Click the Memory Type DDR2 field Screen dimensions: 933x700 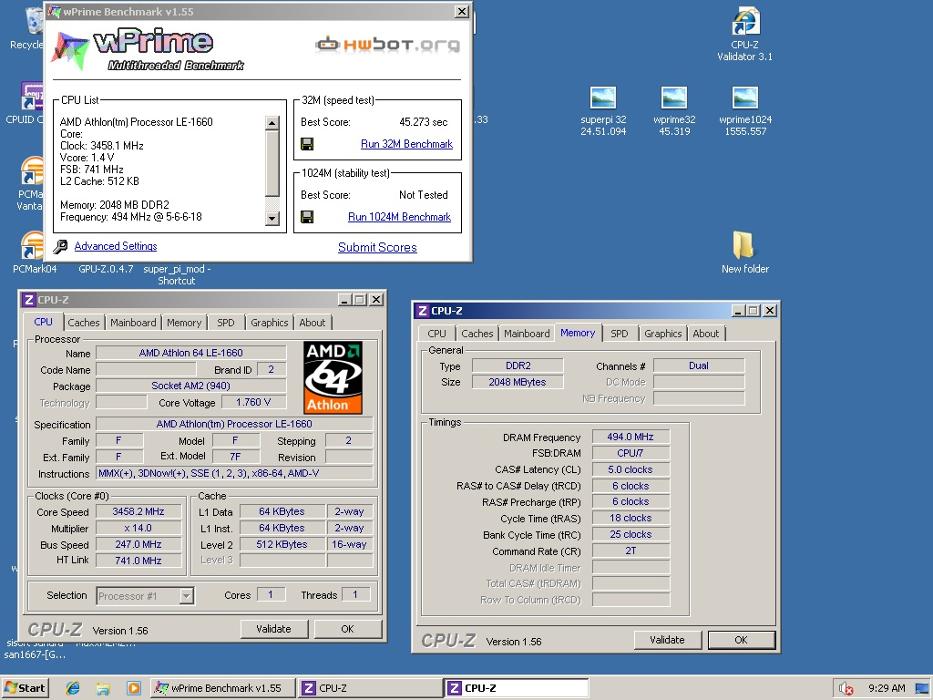518,365
